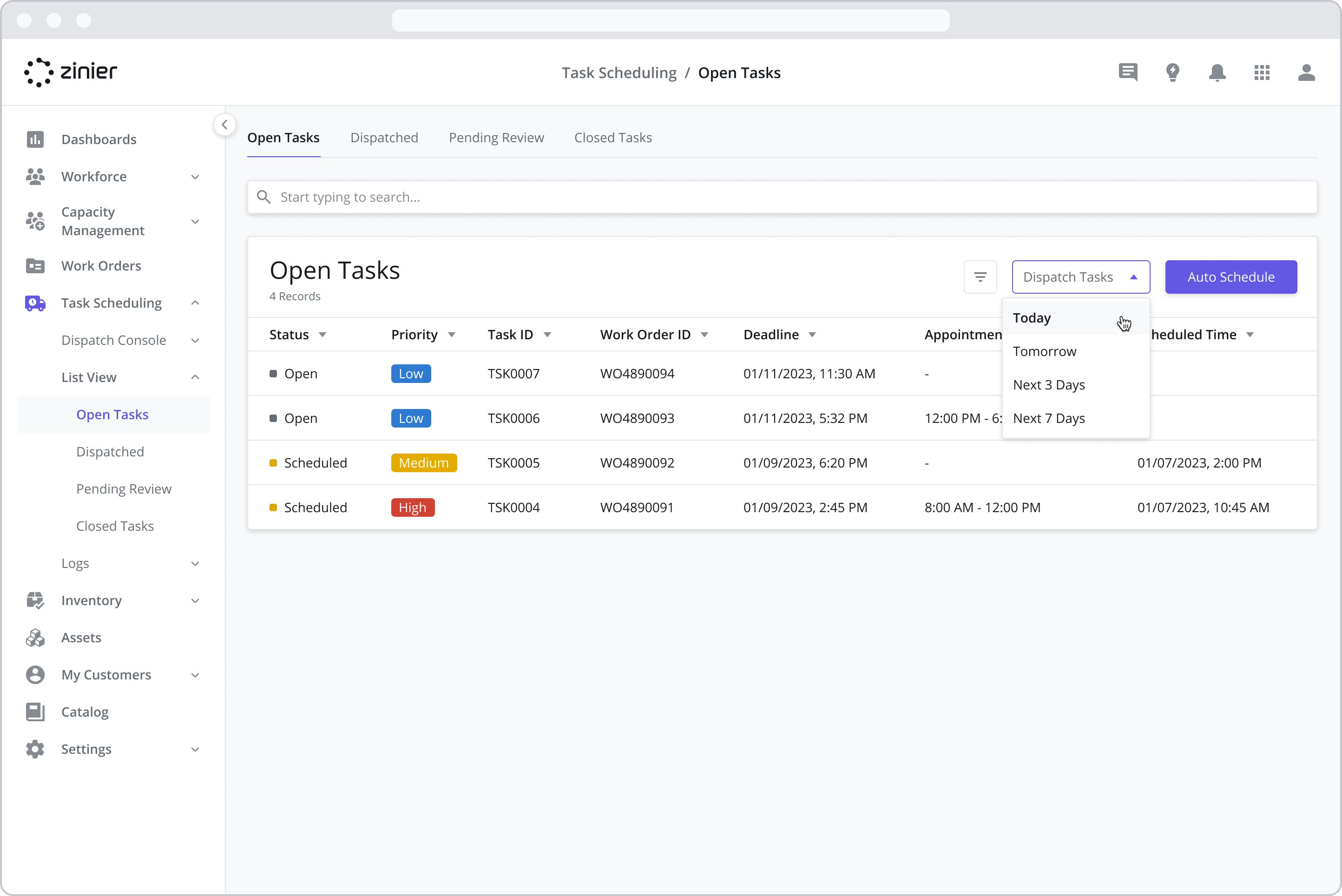Click the Settings gear icon
This screenshot has width=1342, height=896.
[35, 749]
